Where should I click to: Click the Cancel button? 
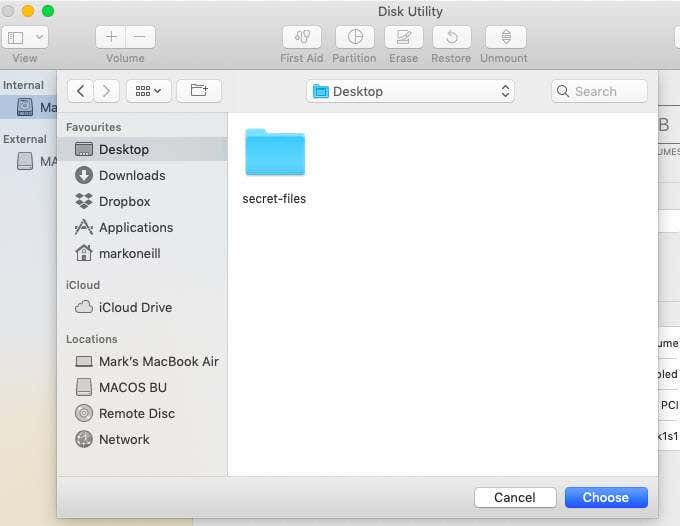[515, 497]
